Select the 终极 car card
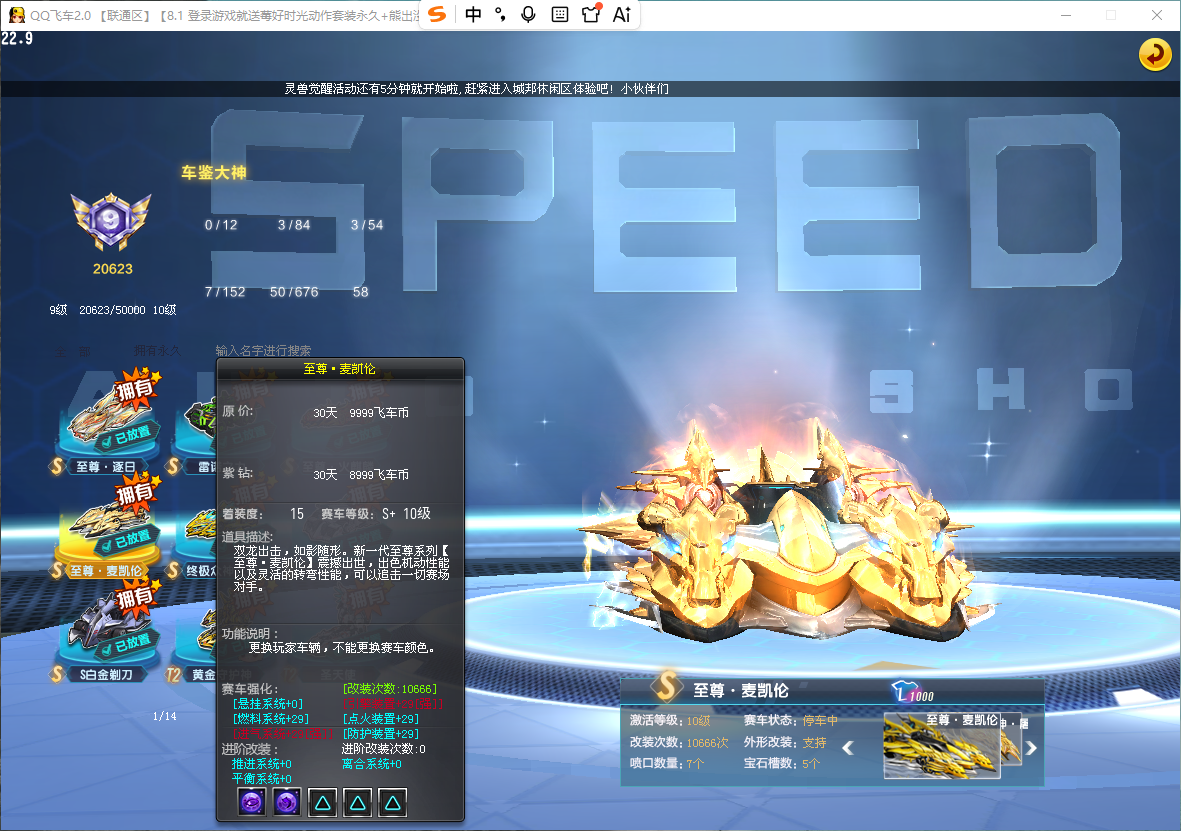The height and width of the screenshot is (831, 1181). pos(192,537)
